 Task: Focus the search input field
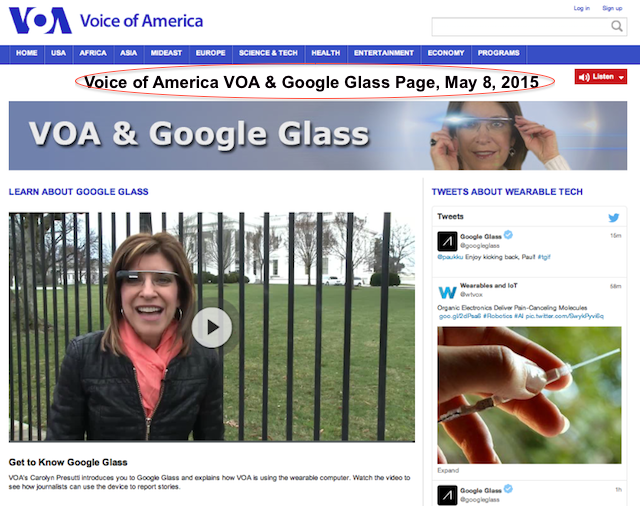coord(521,27)
